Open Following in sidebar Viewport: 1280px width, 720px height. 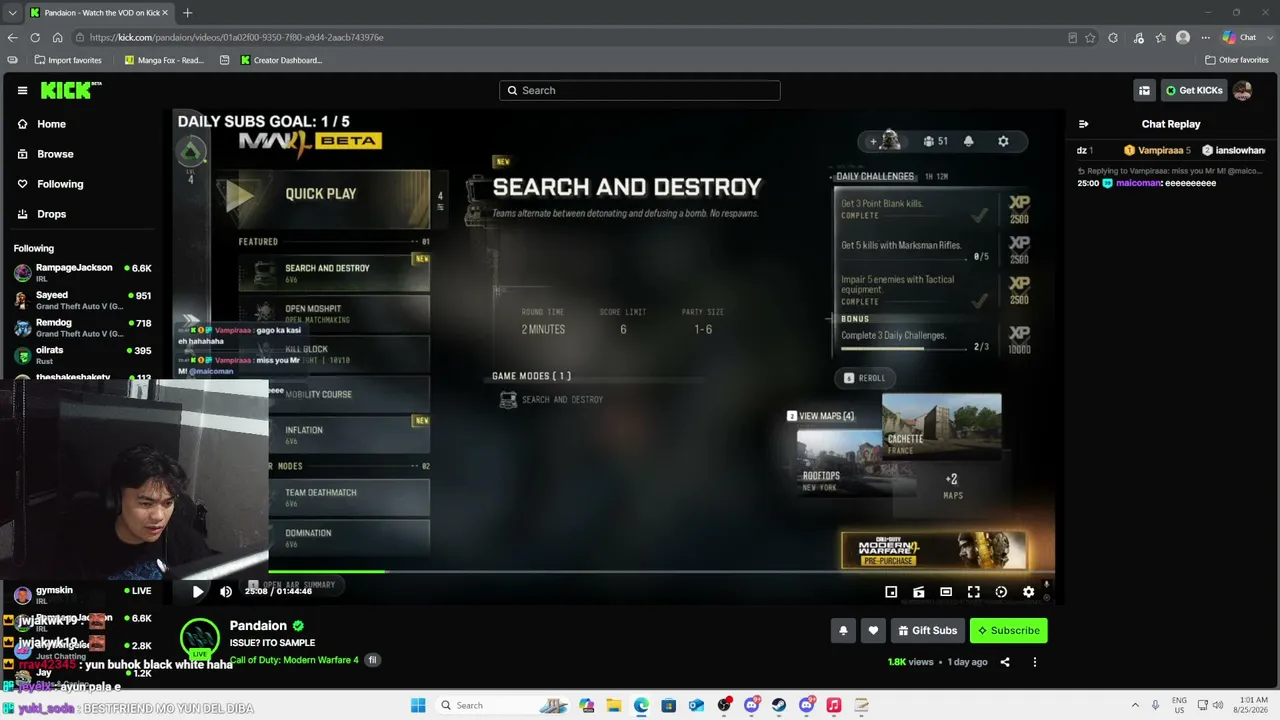coord(60,184)
